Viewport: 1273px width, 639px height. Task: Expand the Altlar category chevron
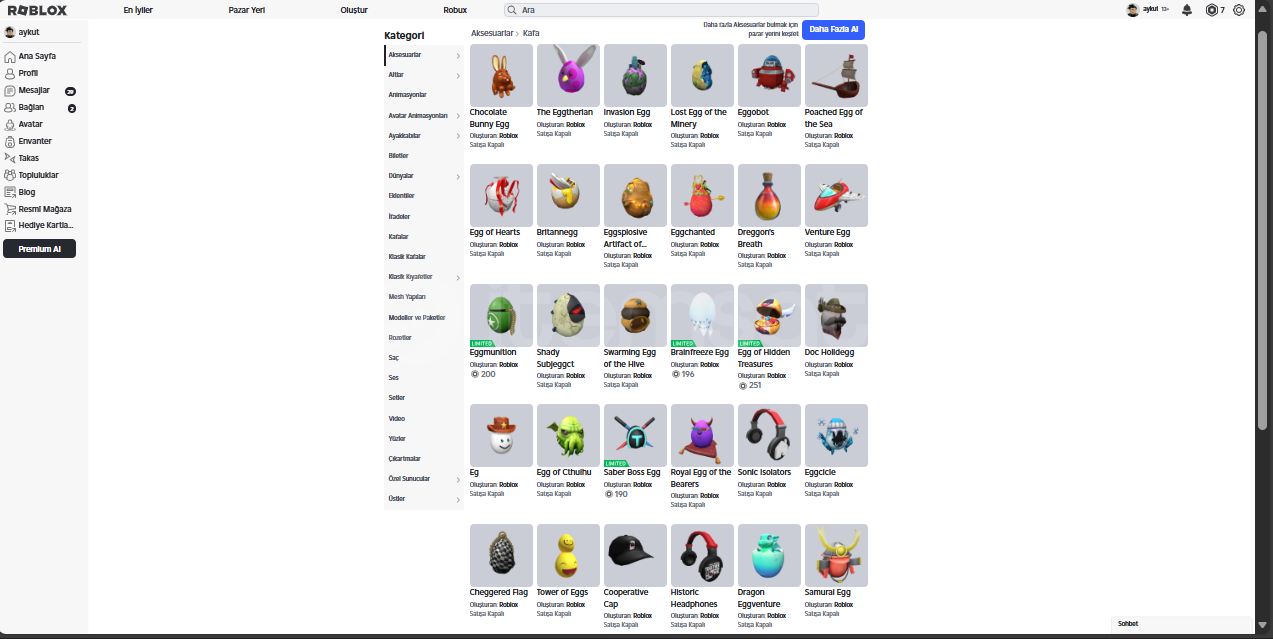pos(458,75)
